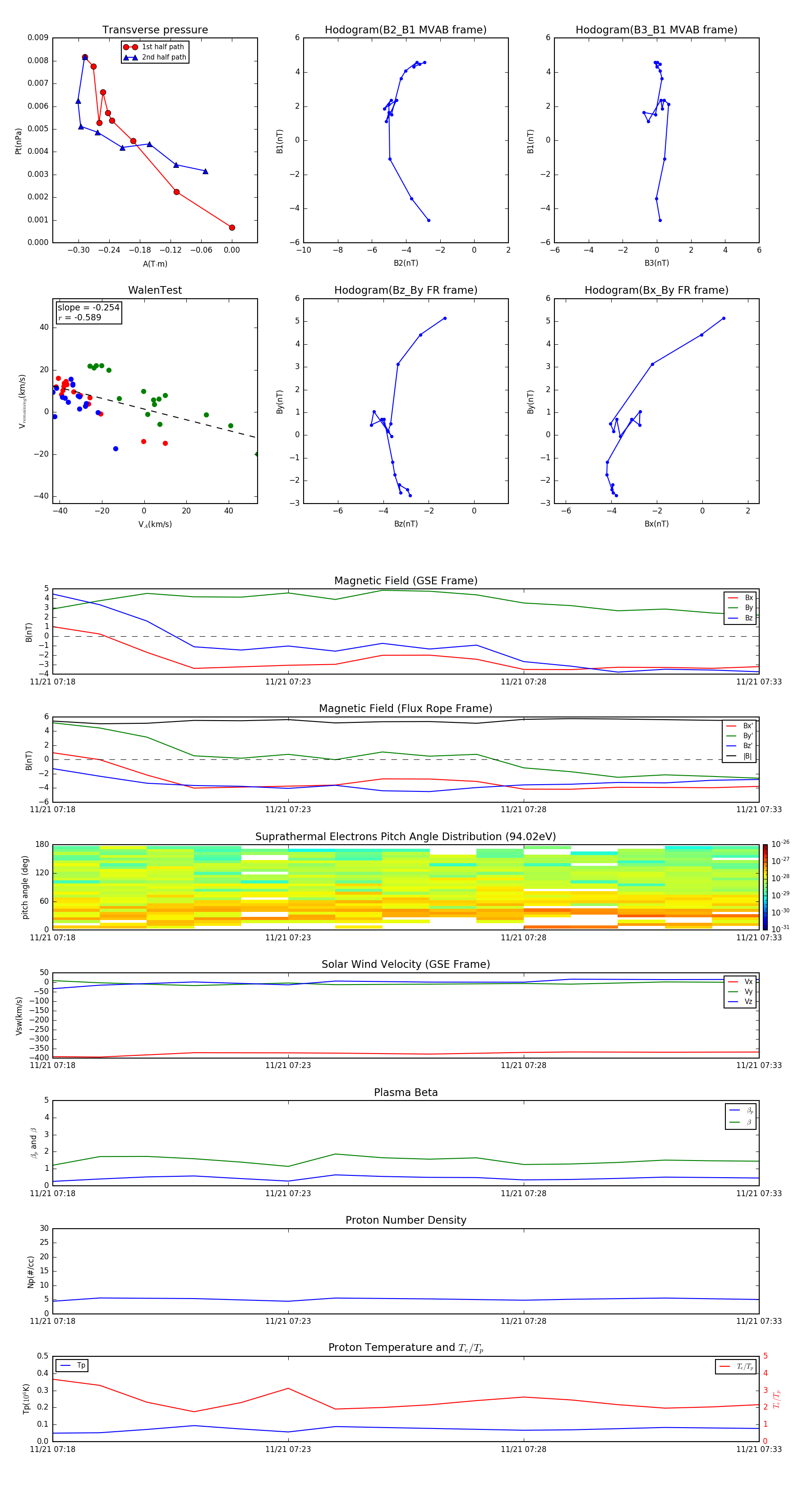Click '11/21 07:28' tick under Flux Rope panel
This screenshot has height=1489, width=812.
524,810
